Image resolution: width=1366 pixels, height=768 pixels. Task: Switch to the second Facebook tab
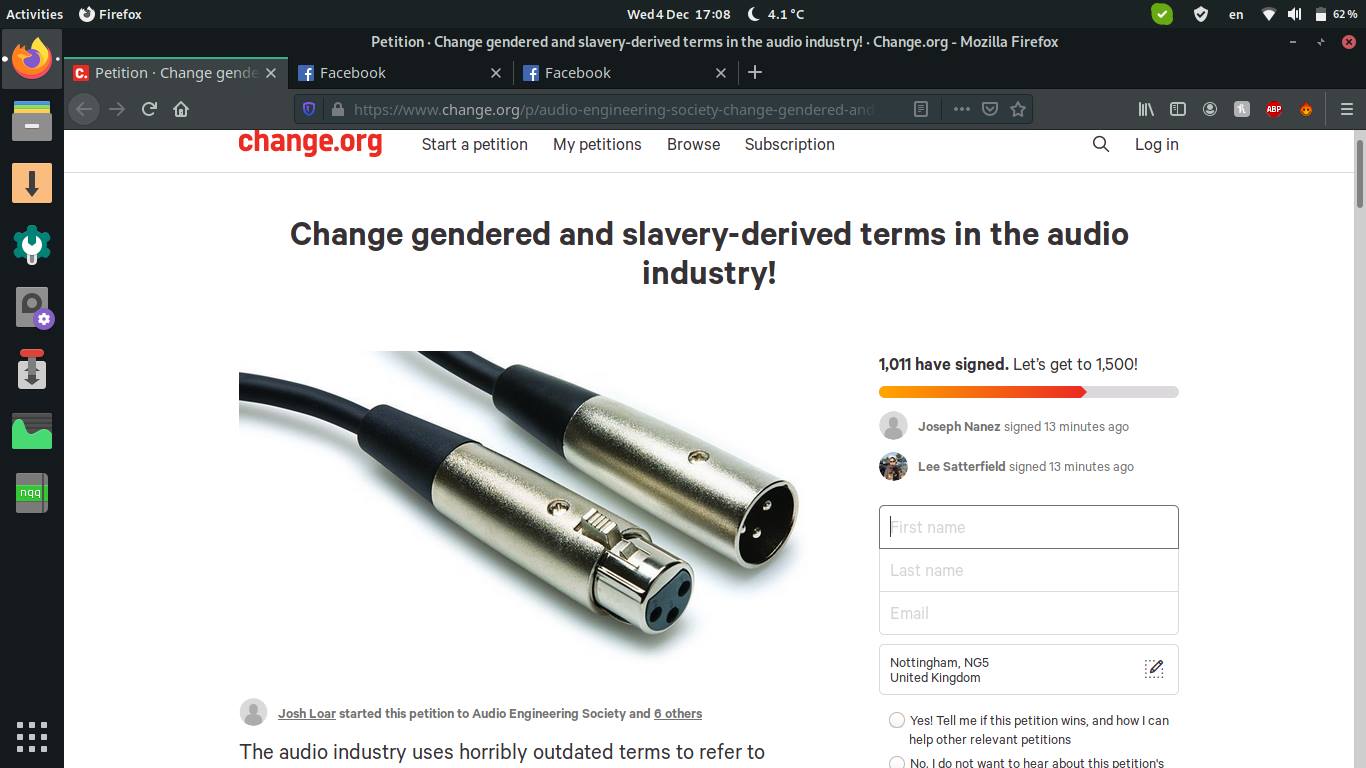[x=578, y=73]
